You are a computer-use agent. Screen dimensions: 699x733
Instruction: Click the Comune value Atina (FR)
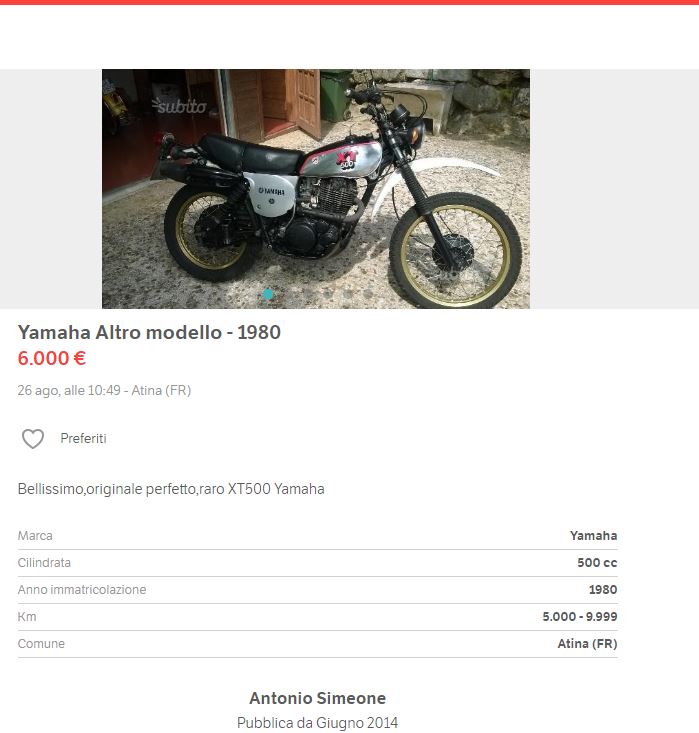587,644
